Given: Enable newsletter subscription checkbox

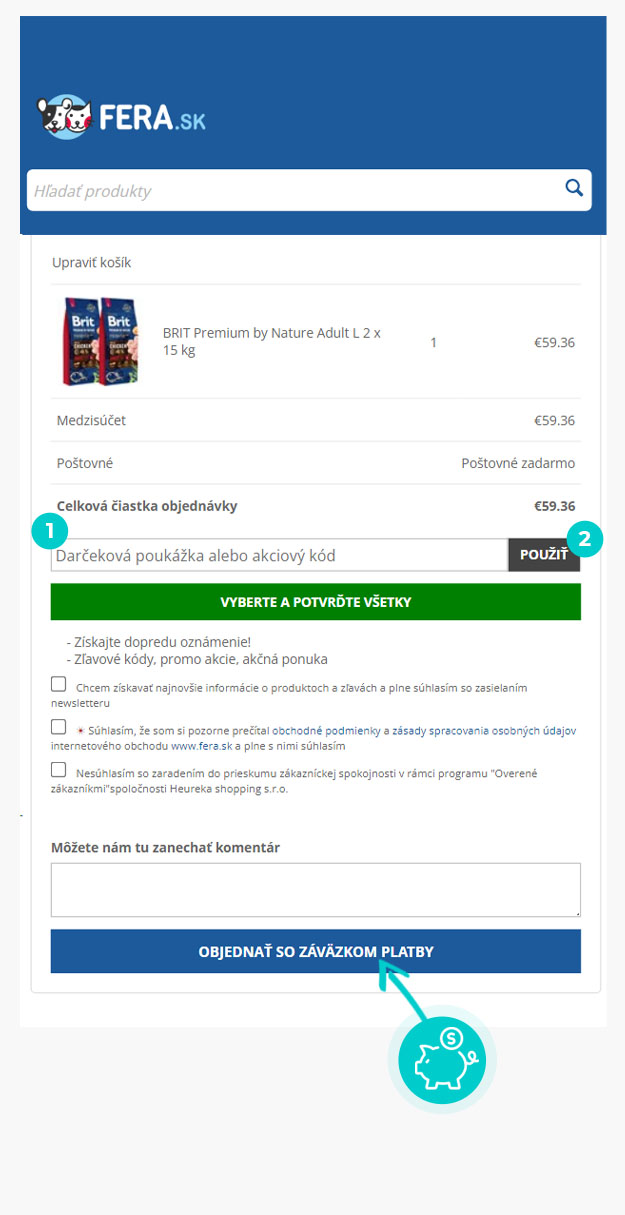Looking at the screenshot, I should (59, 685).
